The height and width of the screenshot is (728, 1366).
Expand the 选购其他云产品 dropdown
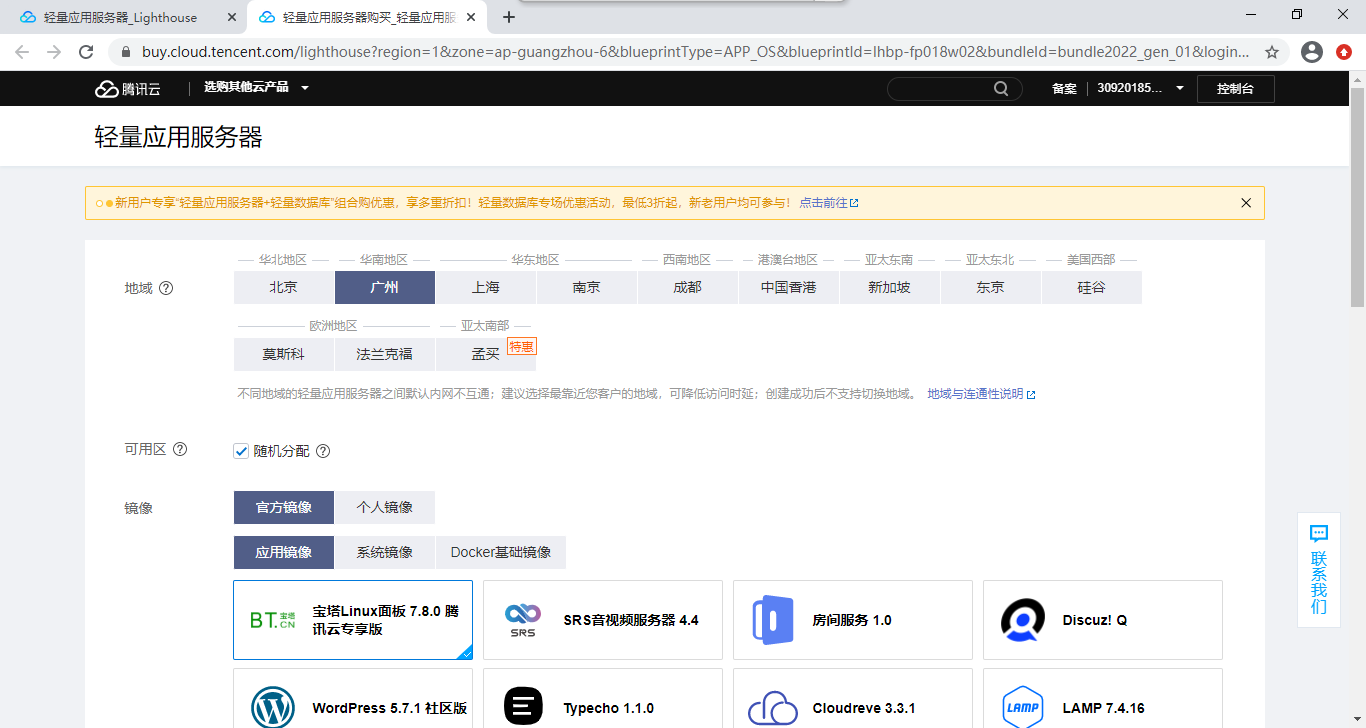(x=245, y=88)
